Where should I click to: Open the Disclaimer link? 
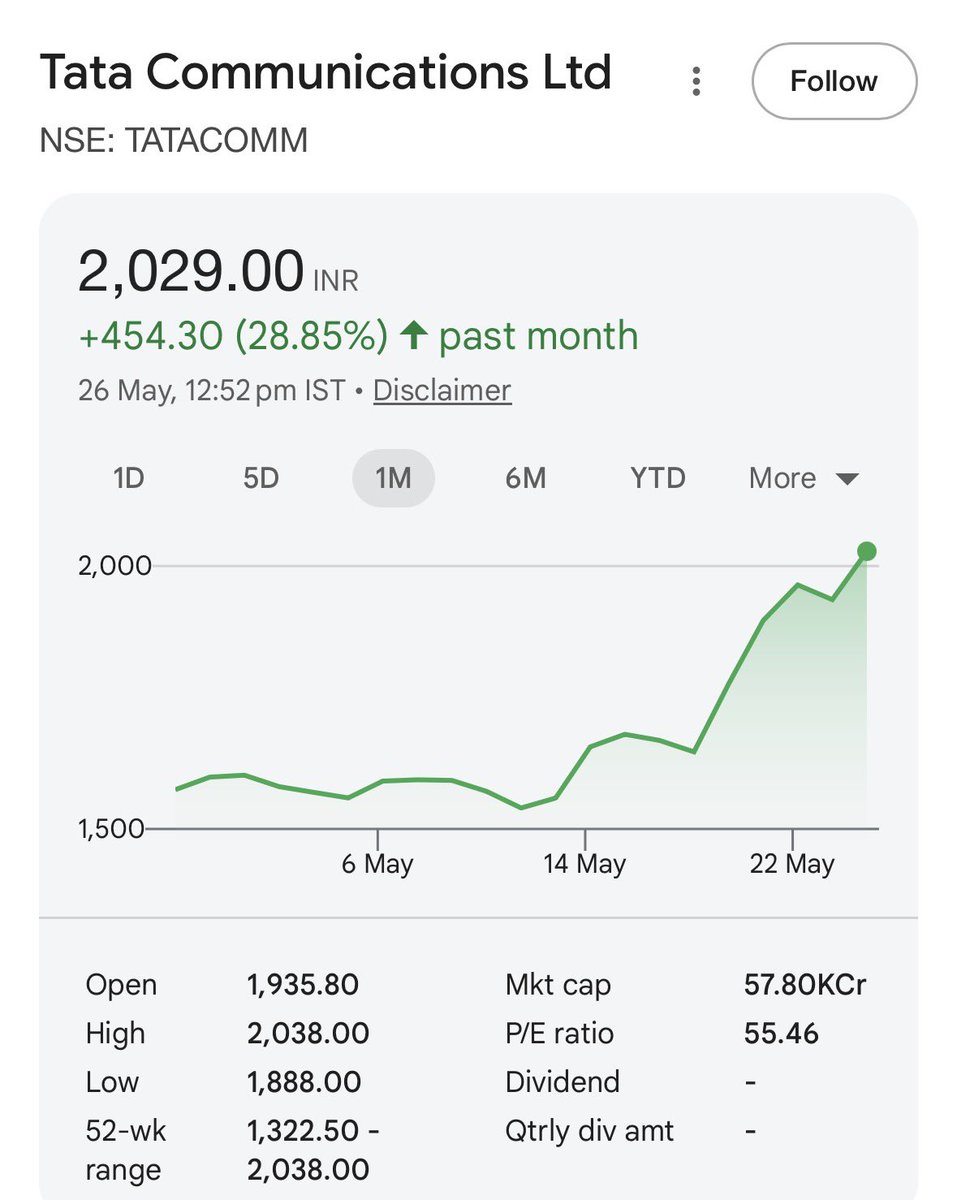point(442,390)
